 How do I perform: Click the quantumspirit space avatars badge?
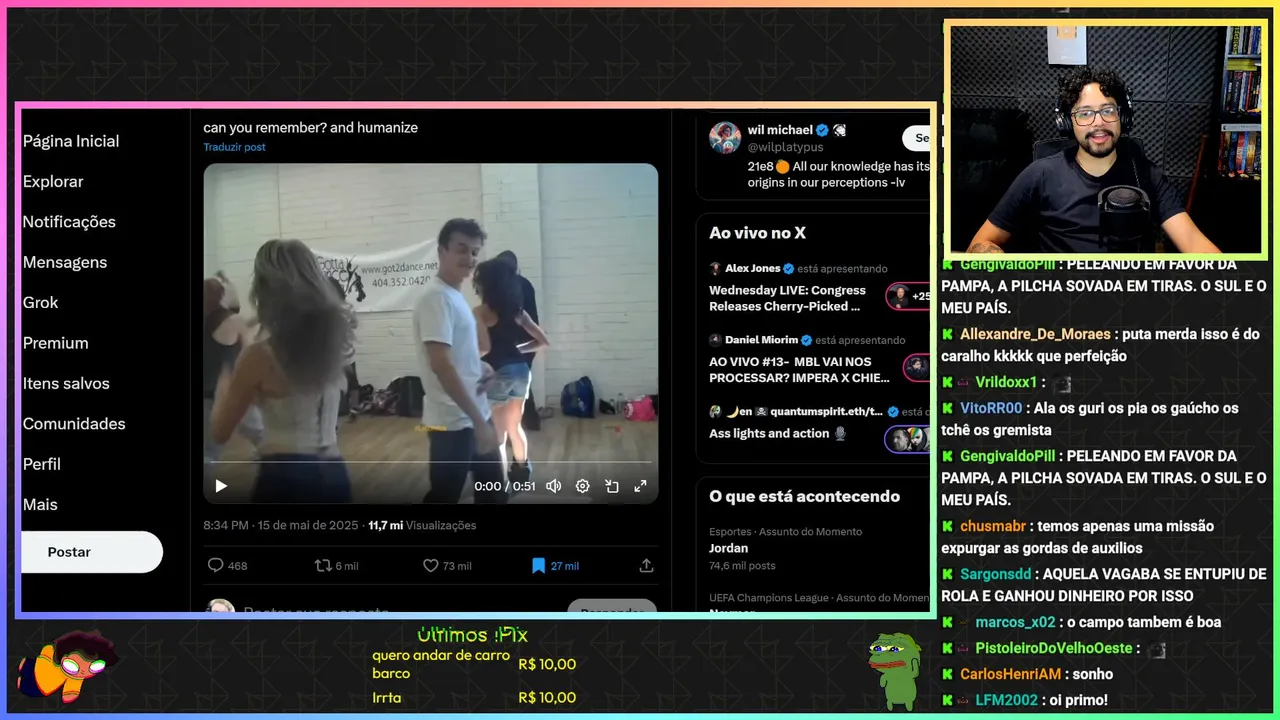coord(908,439)
